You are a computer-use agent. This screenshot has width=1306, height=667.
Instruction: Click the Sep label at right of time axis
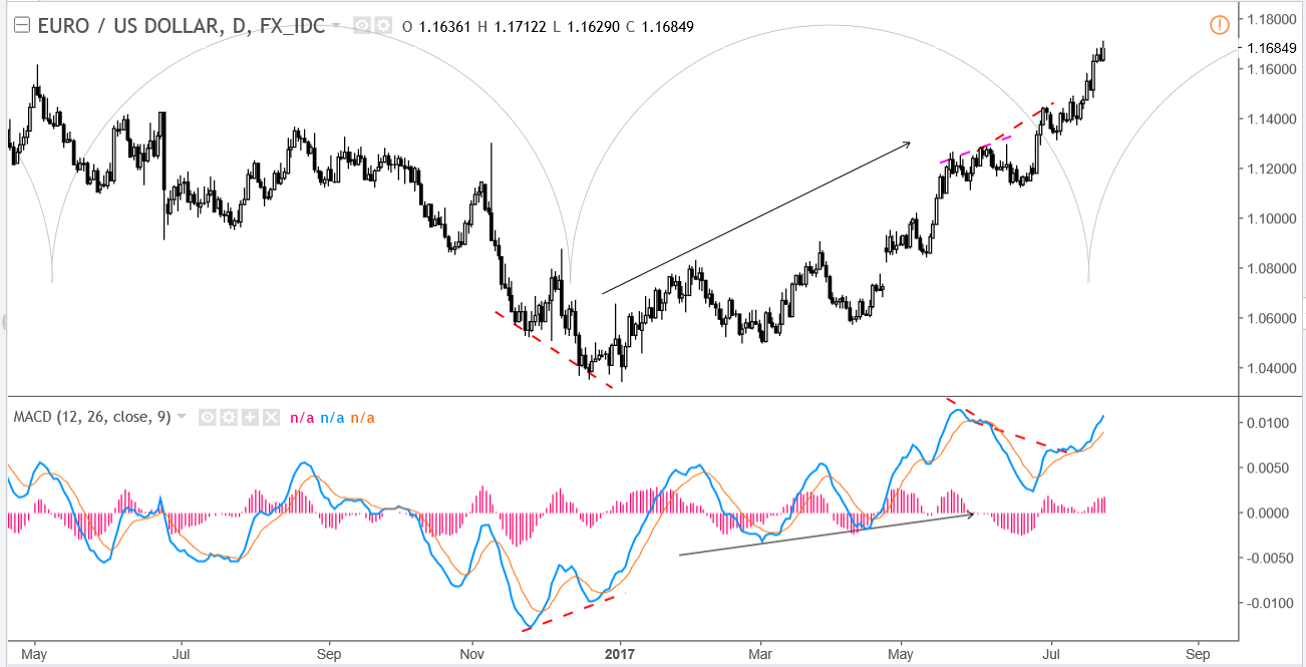click(x=1197, y=654)
